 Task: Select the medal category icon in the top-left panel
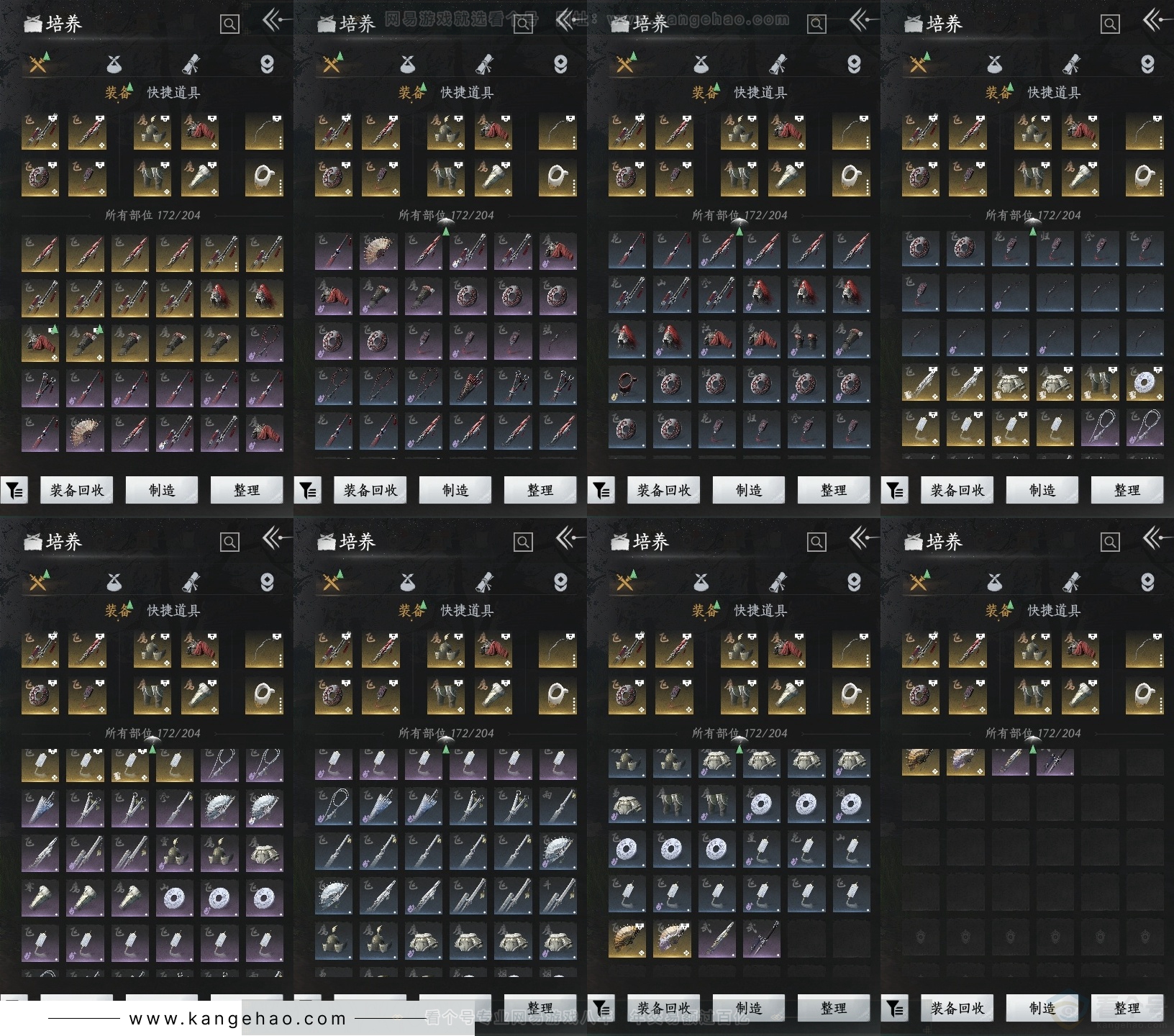point(267,65)
